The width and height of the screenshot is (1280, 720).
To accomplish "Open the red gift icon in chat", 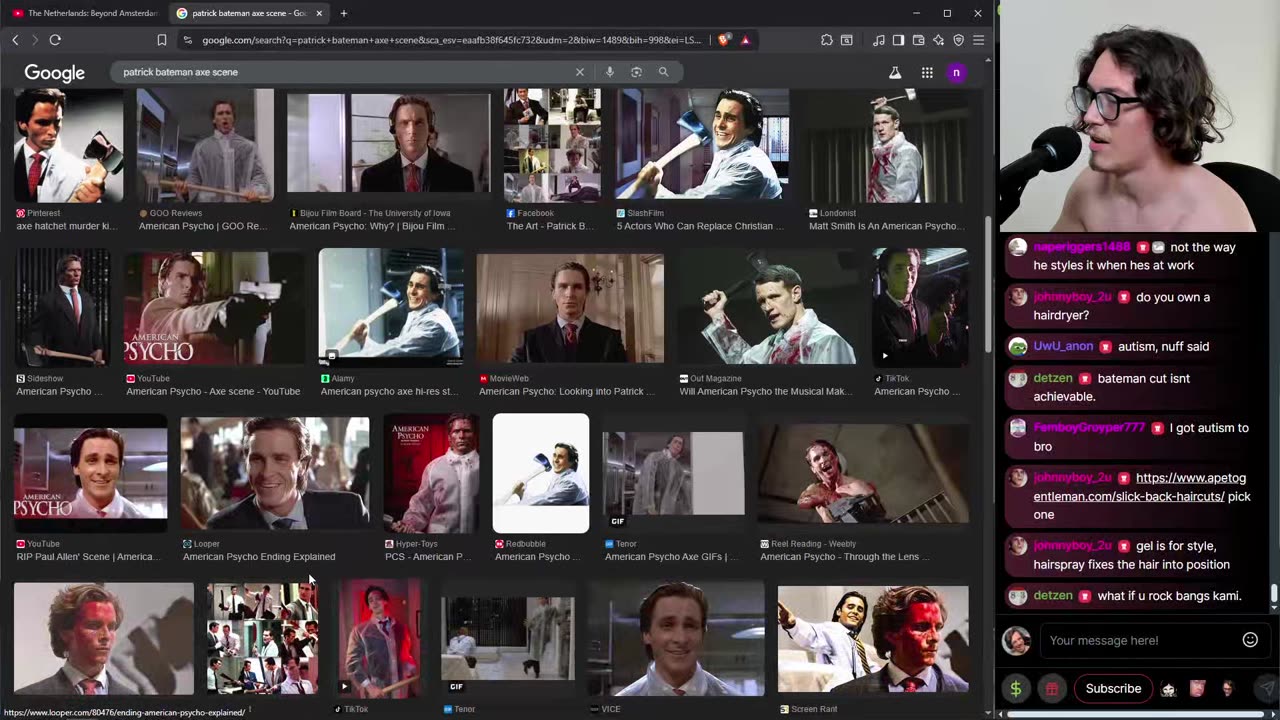I will (x=1051, y=689).
